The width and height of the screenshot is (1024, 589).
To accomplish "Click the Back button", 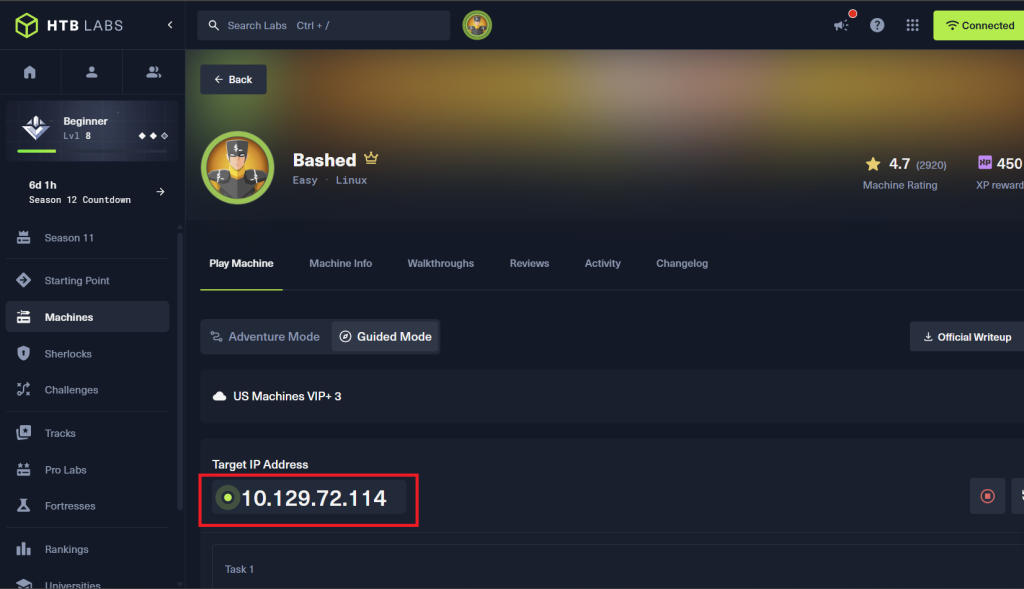I will coord(233,80).
